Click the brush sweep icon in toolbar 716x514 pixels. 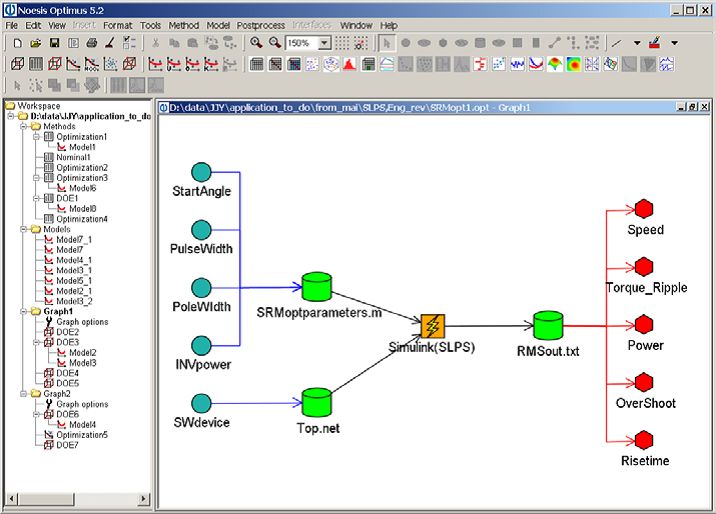pos(110,43)
